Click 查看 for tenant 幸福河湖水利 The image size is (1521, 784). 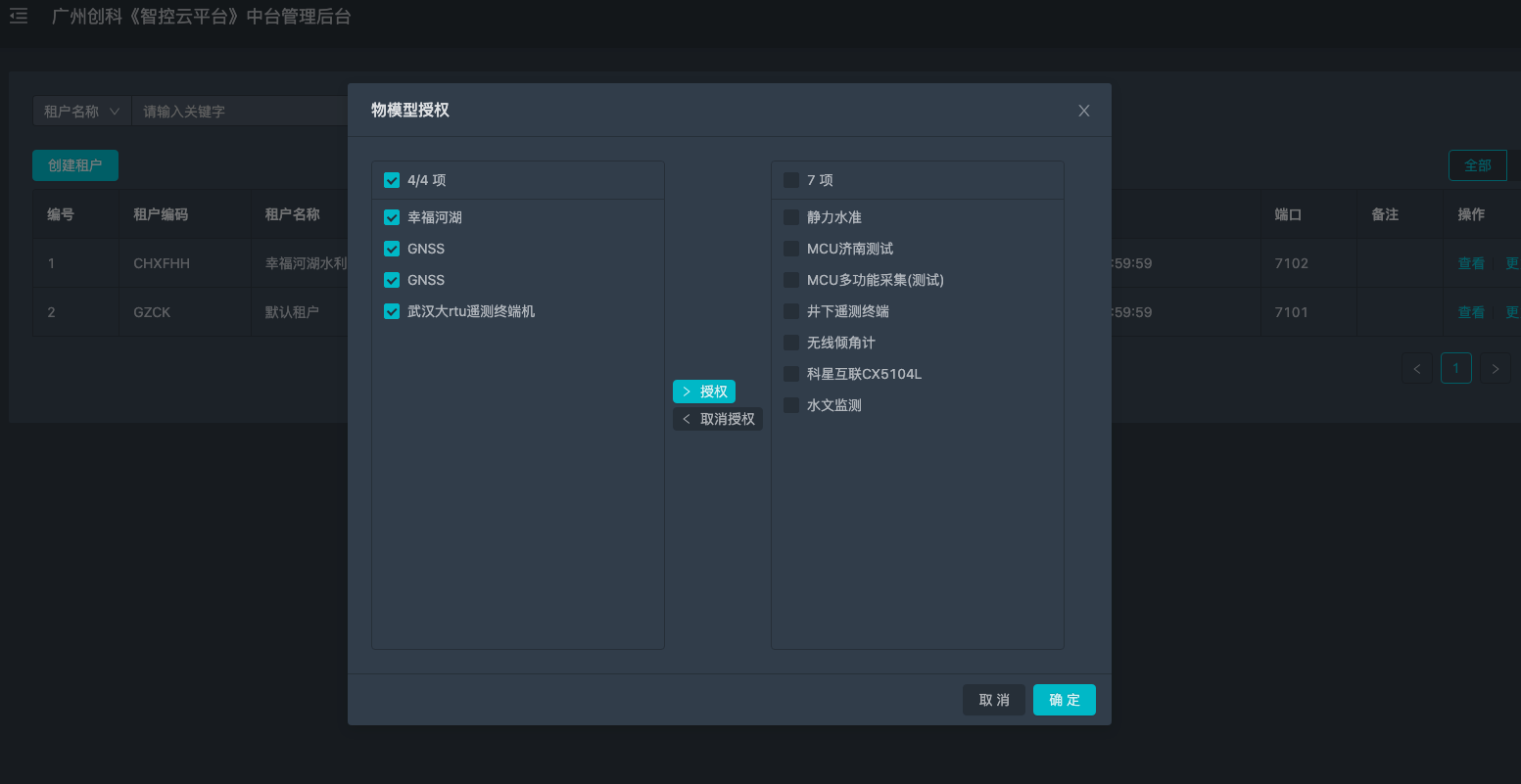coord(1470,262)
